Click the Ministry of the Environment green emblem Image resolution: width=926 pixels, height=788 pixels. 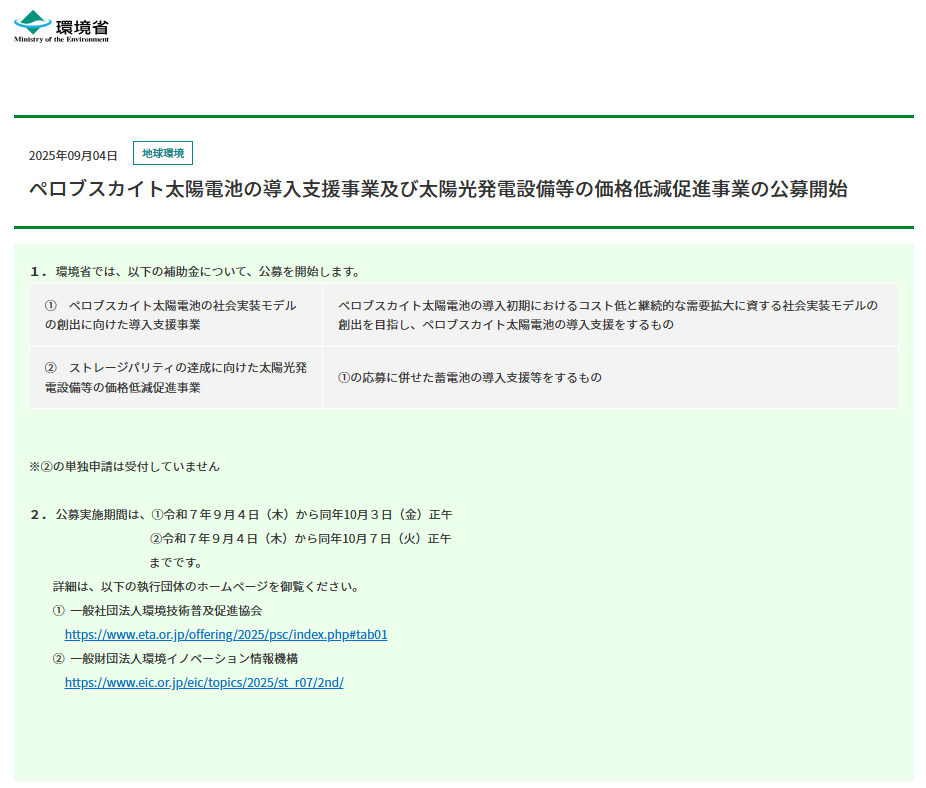(34, 21)
